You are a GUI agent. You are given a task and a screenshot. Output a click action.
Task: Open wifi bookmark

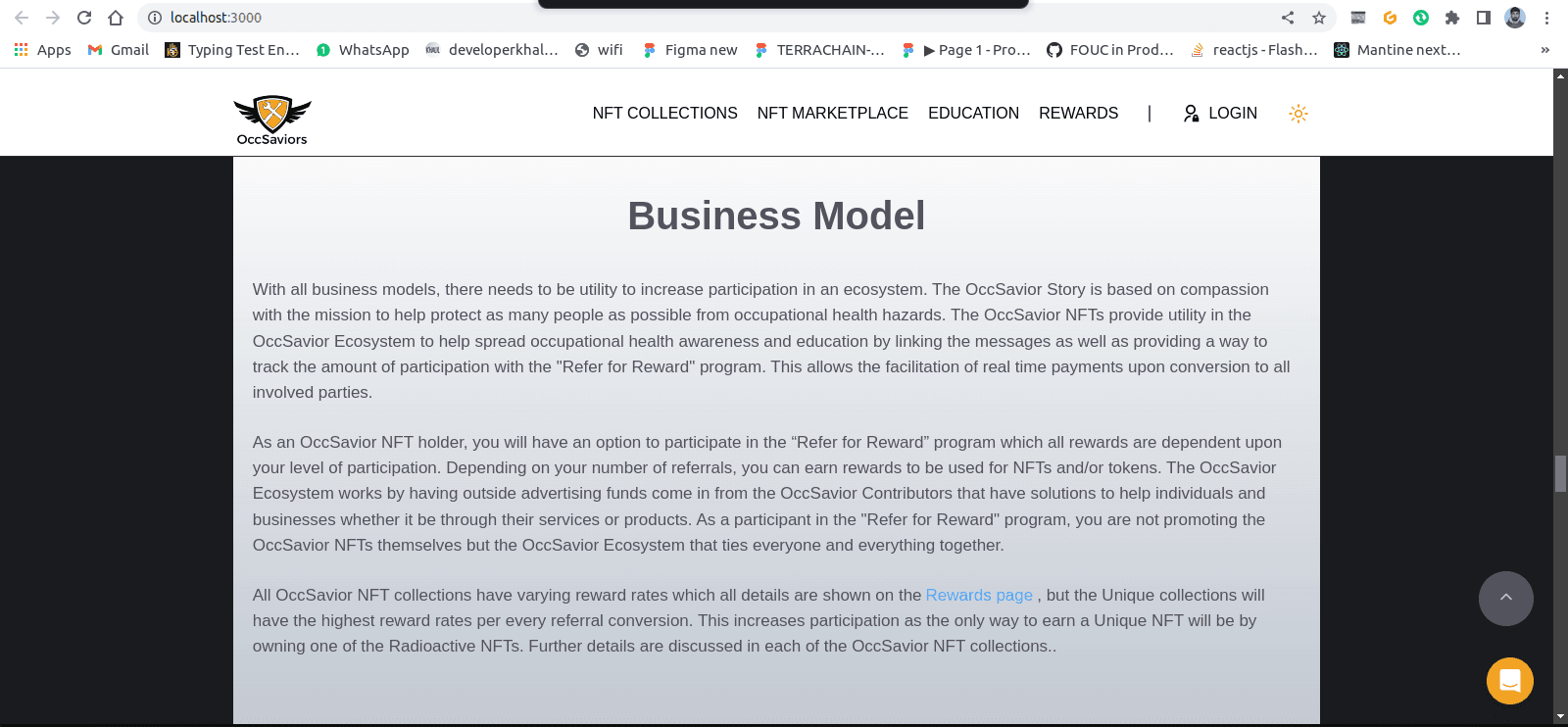(x=599, y=50)
